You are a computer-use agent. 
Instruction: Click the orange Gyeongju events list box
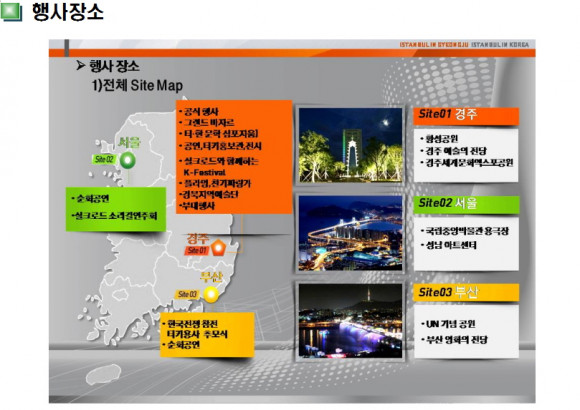click(x=234, y=157)
